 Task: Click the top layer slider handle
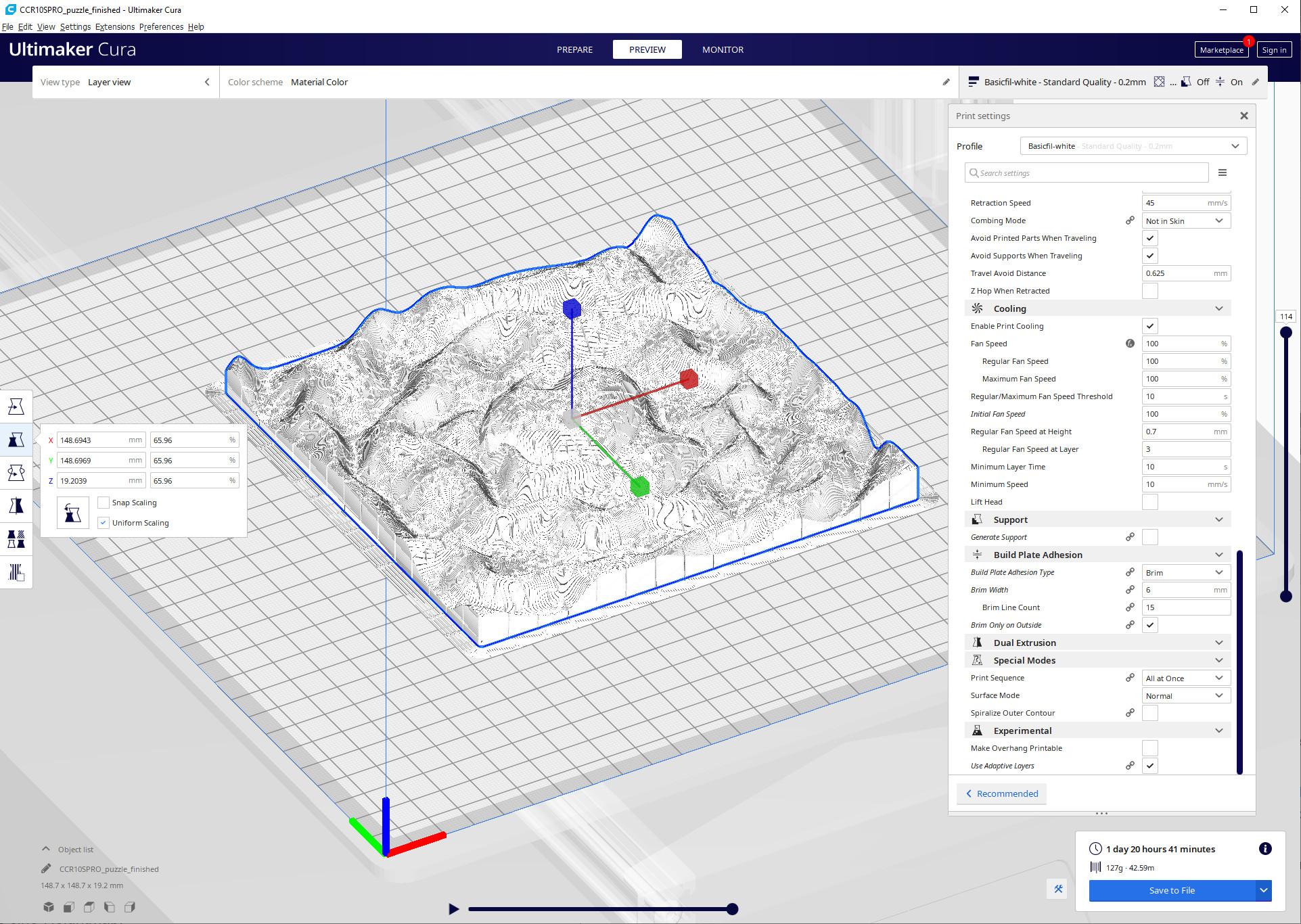[x=1286, y=332]
